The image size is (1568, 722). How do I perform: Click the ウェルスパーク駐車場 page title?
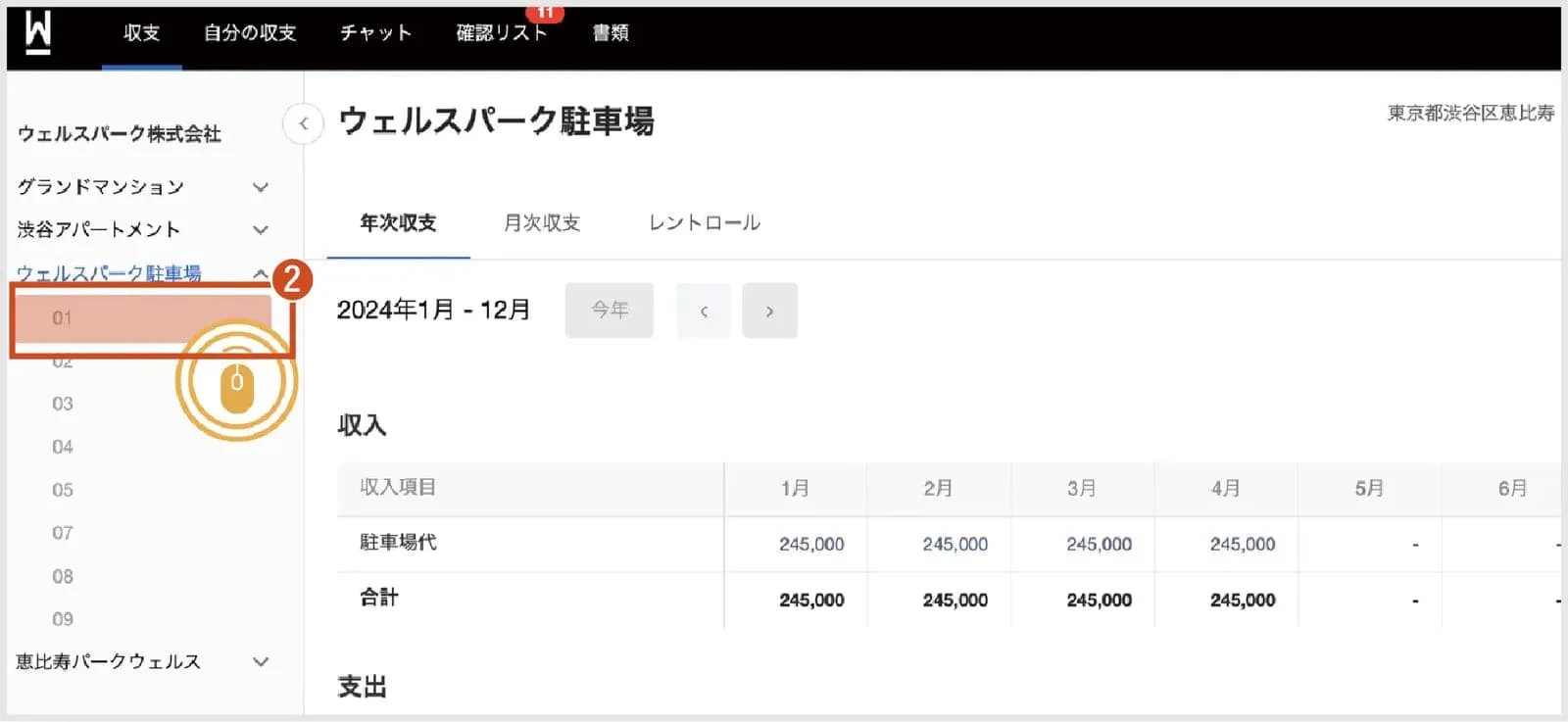496,121
